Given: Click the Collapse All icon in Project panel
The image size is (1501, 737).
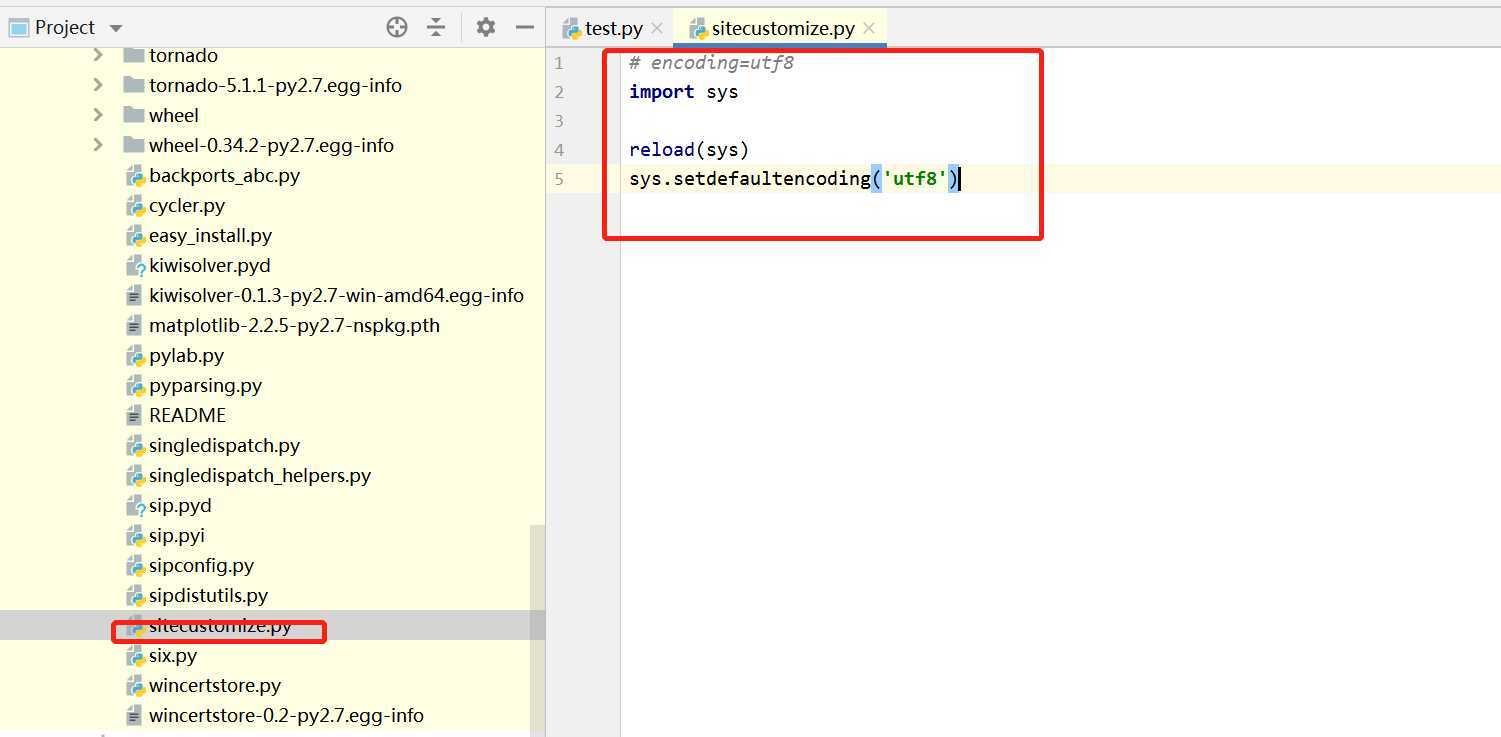Looking at the screenshot, I should coord(436,27).
